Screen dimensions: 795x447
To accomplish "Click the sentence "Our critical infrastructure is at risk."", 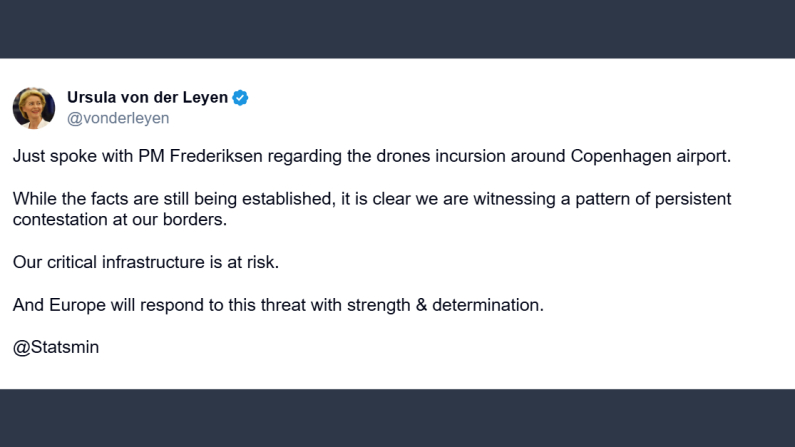I will (148, 262).
